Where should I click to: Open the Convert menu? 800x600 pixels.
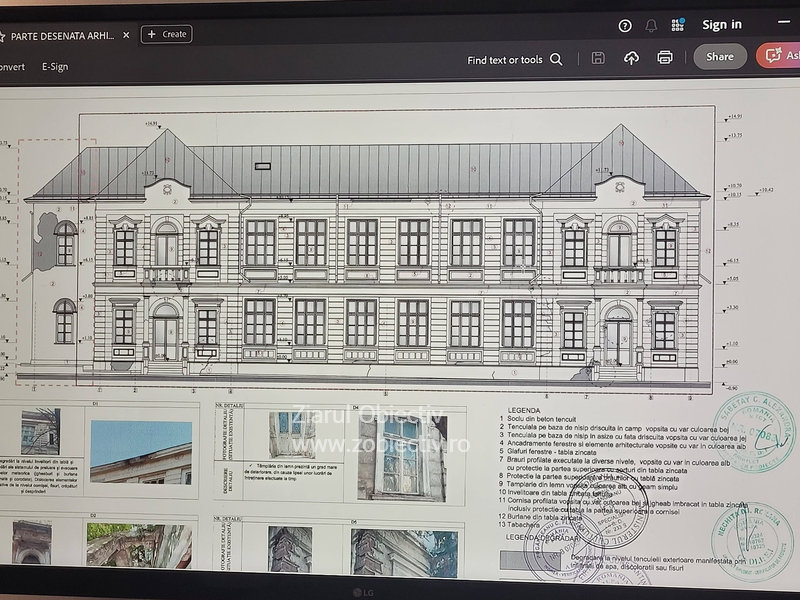(12, 67)
